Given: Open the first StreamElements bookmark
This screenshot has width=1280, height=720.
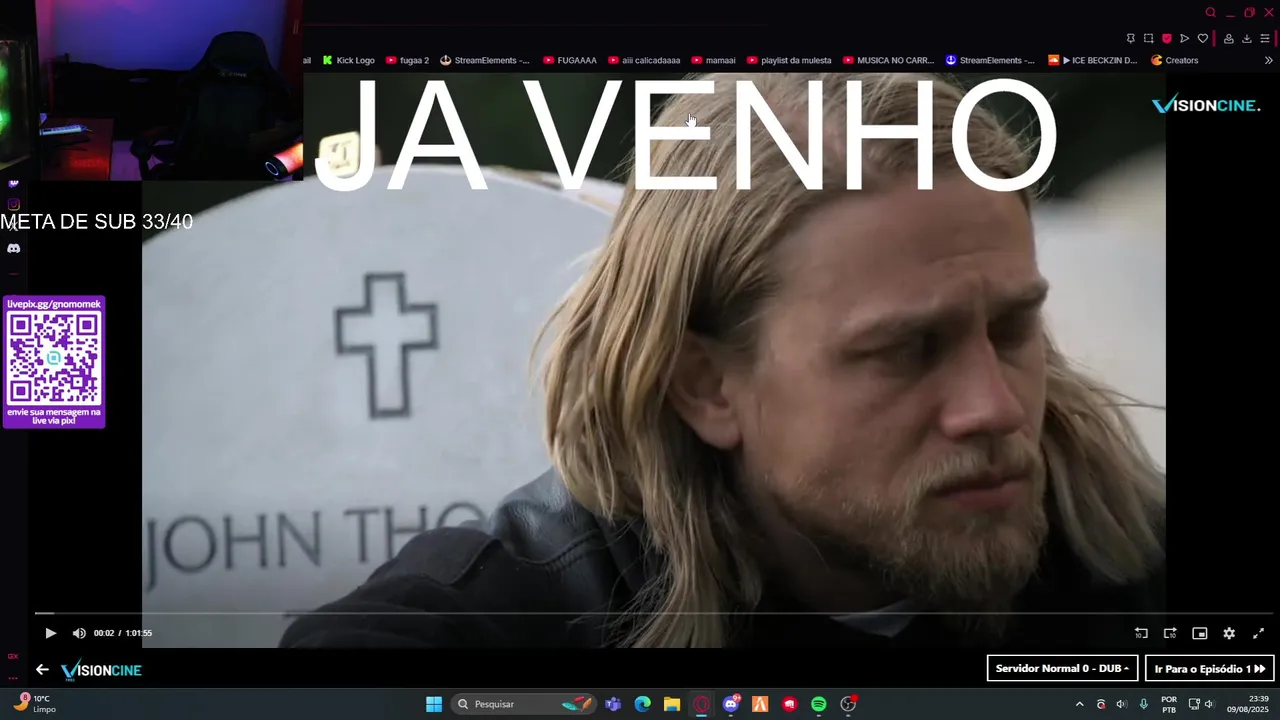Looking at the screenshot, I should (485, 60).
